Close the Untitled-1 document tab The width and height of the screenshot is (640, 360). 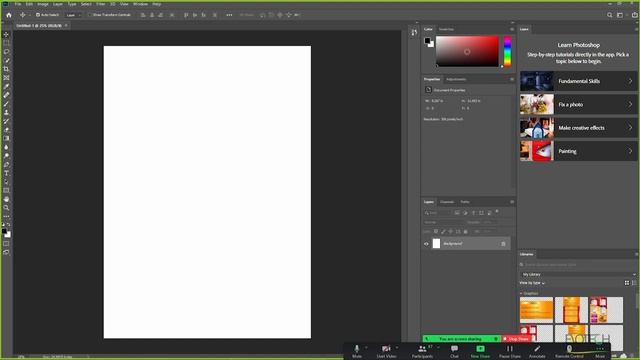(66, 25)
